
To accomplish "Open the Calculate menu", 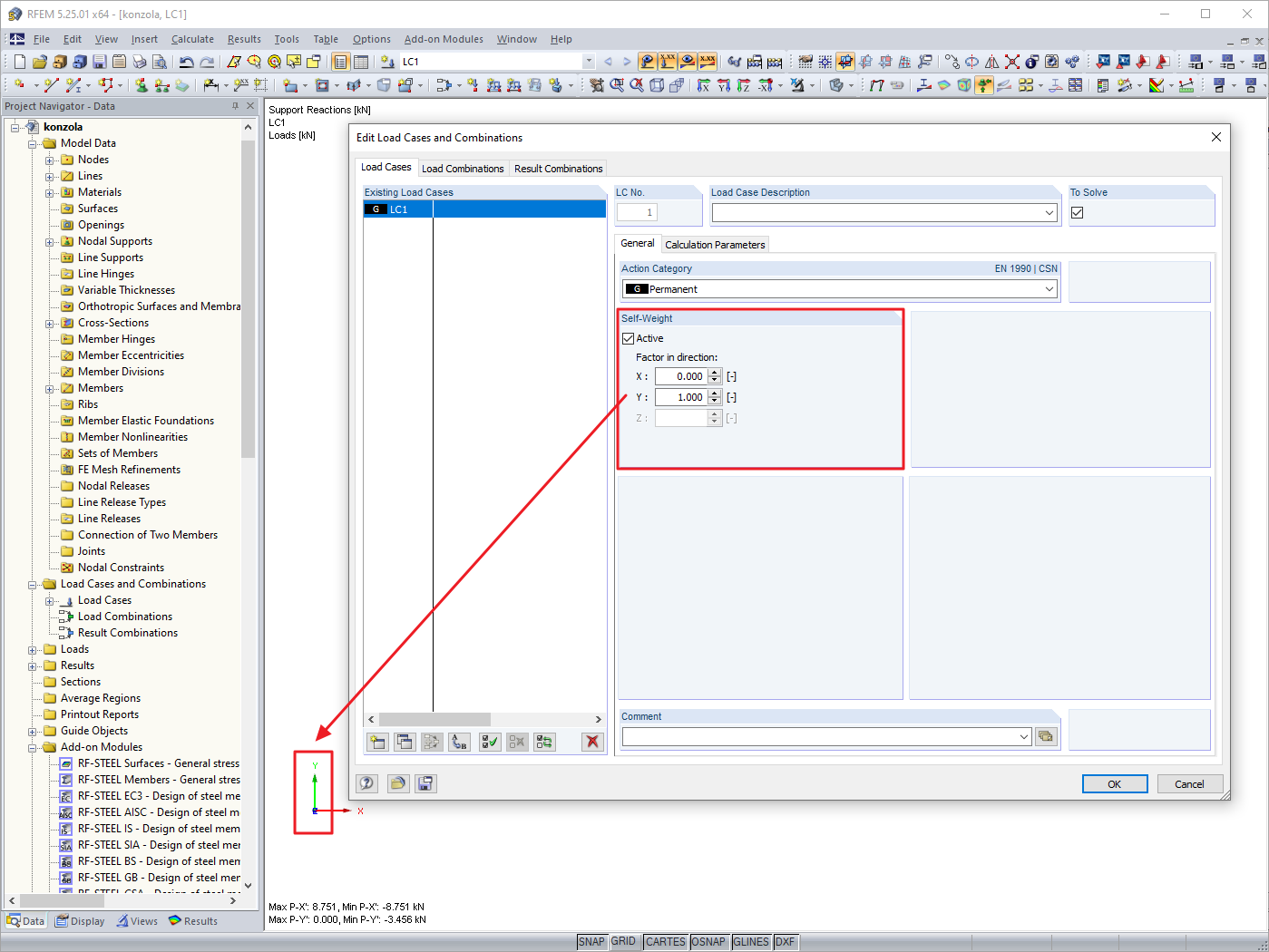I will coord(192,39).
